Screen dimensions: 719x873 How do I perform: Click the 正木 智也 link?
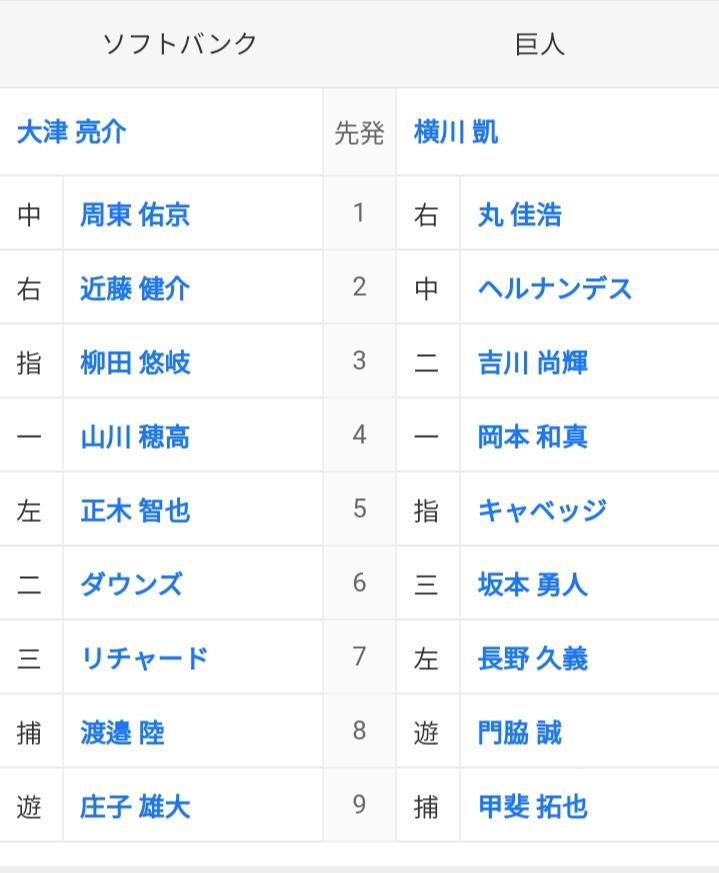point(135,511)
